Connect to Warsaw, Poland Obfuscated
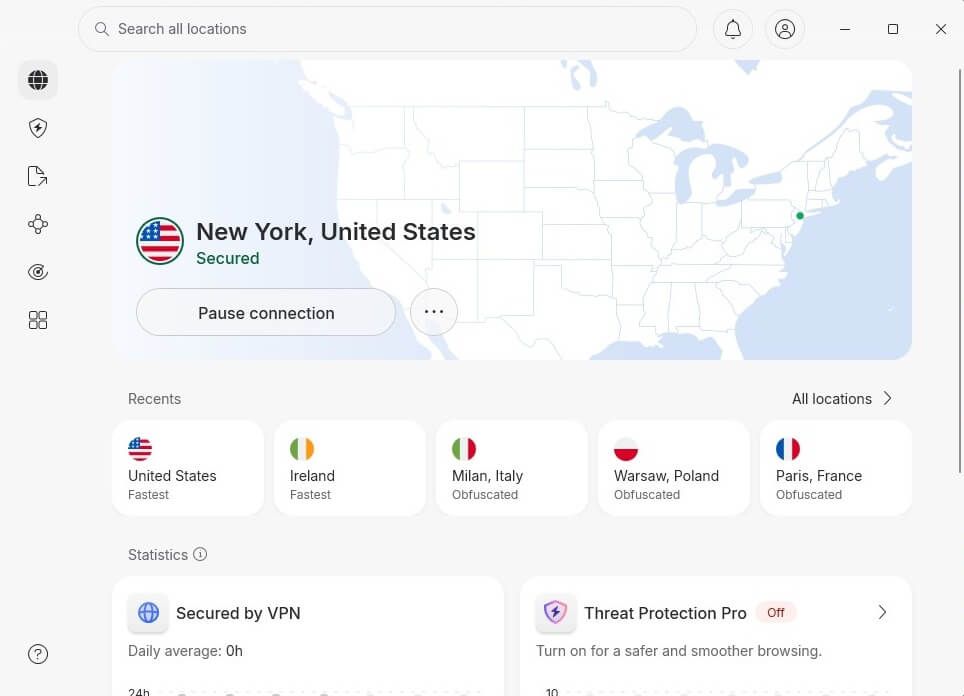The width and height of the screenshot is (964, 696). coord(674,468)
